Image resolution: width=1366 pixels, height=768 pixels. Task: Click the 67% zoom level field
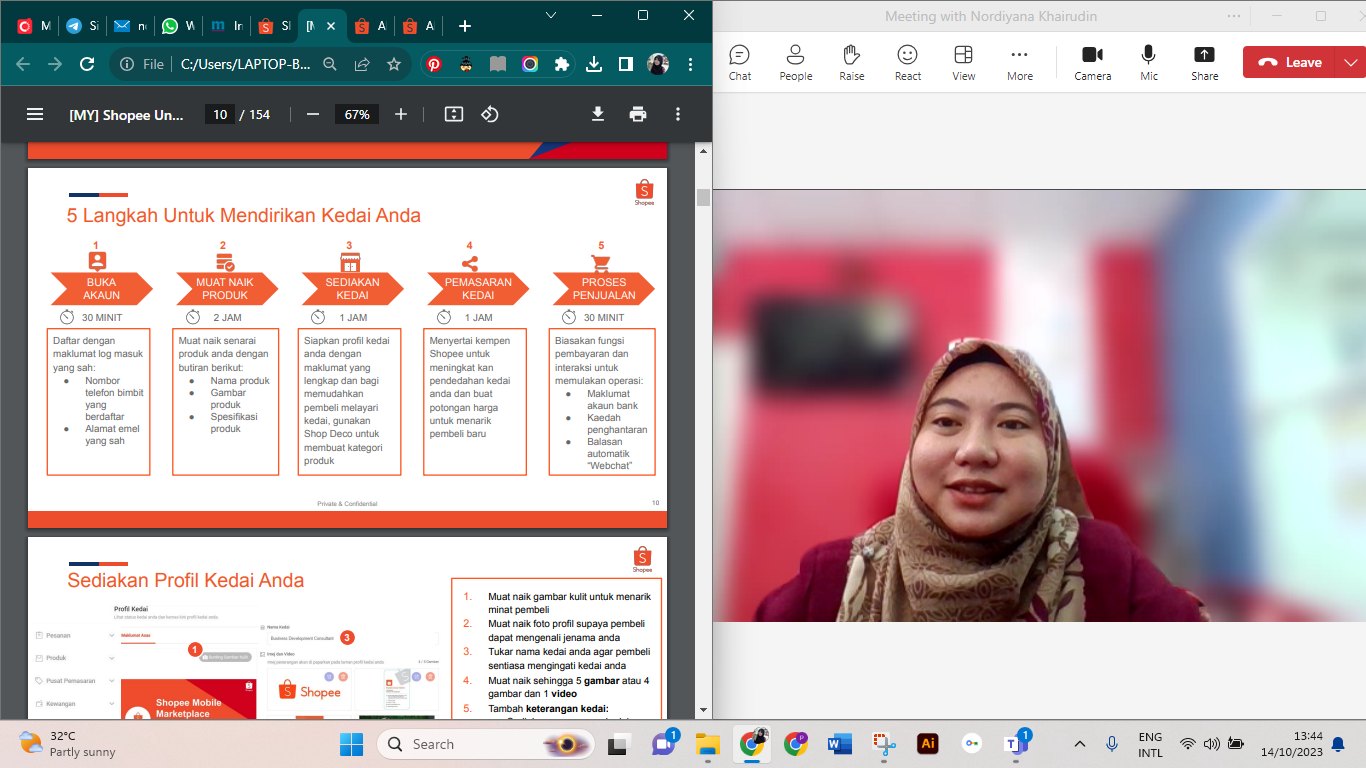point(357,114)
